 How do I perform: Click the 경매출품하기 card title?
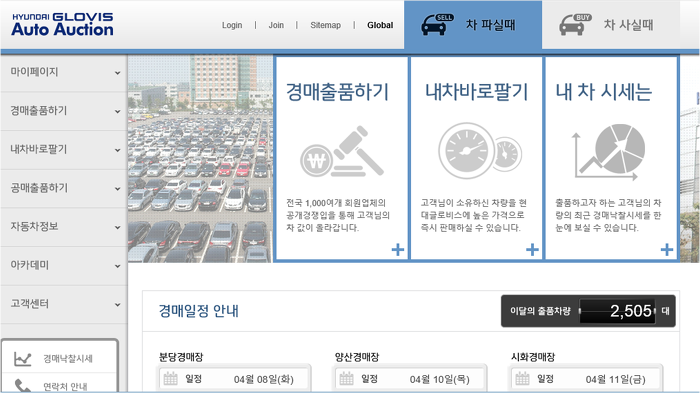tap(338, 92)
